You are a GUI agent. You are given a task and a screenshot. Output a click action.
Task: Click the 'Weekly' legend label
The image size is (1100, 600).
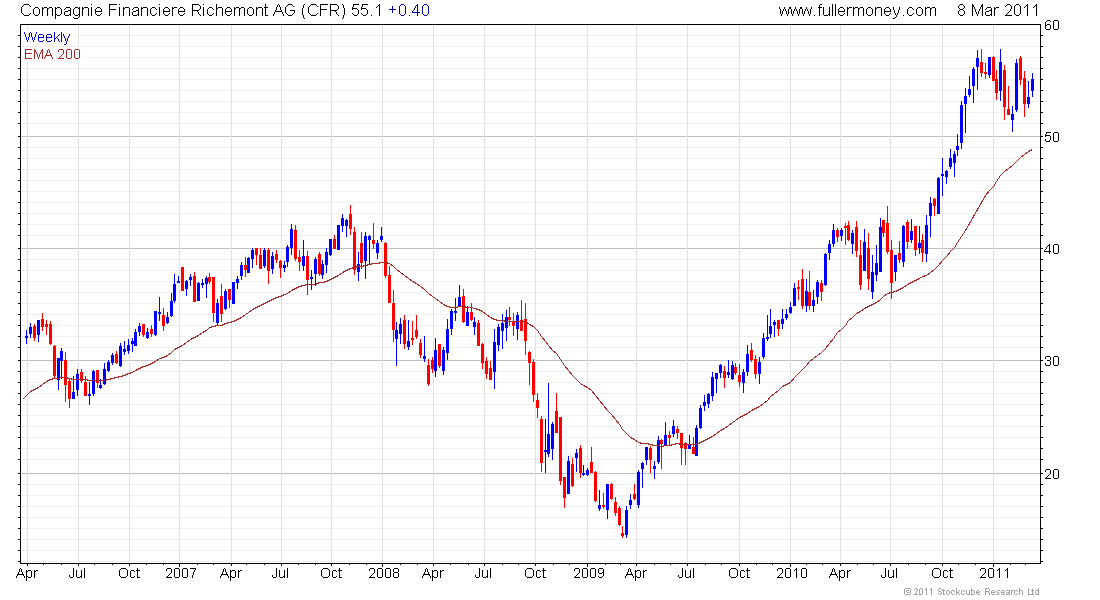pos(47,37)
